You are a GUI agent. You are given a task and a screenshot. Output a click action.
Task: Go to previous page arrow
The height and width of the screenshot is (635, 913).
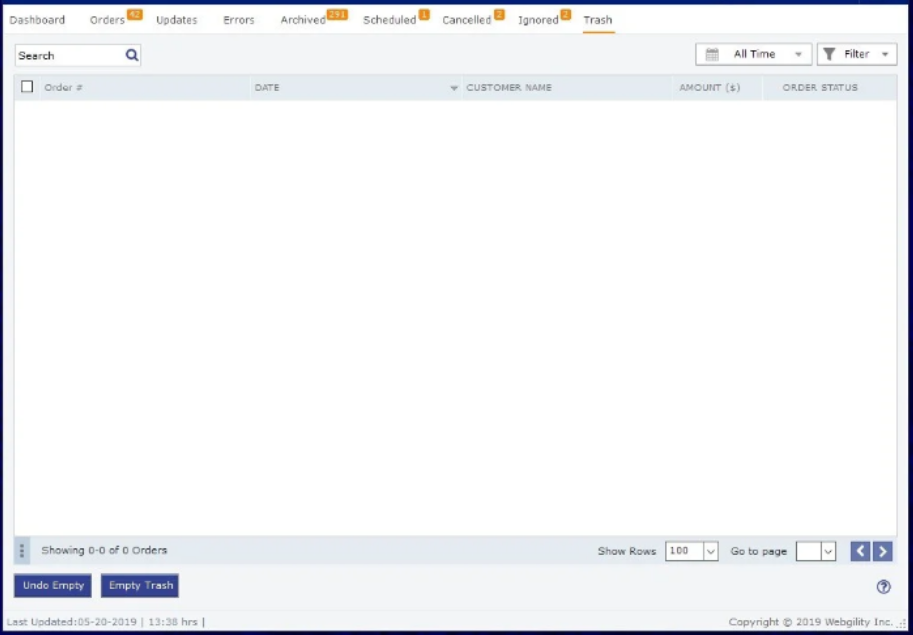860,551
